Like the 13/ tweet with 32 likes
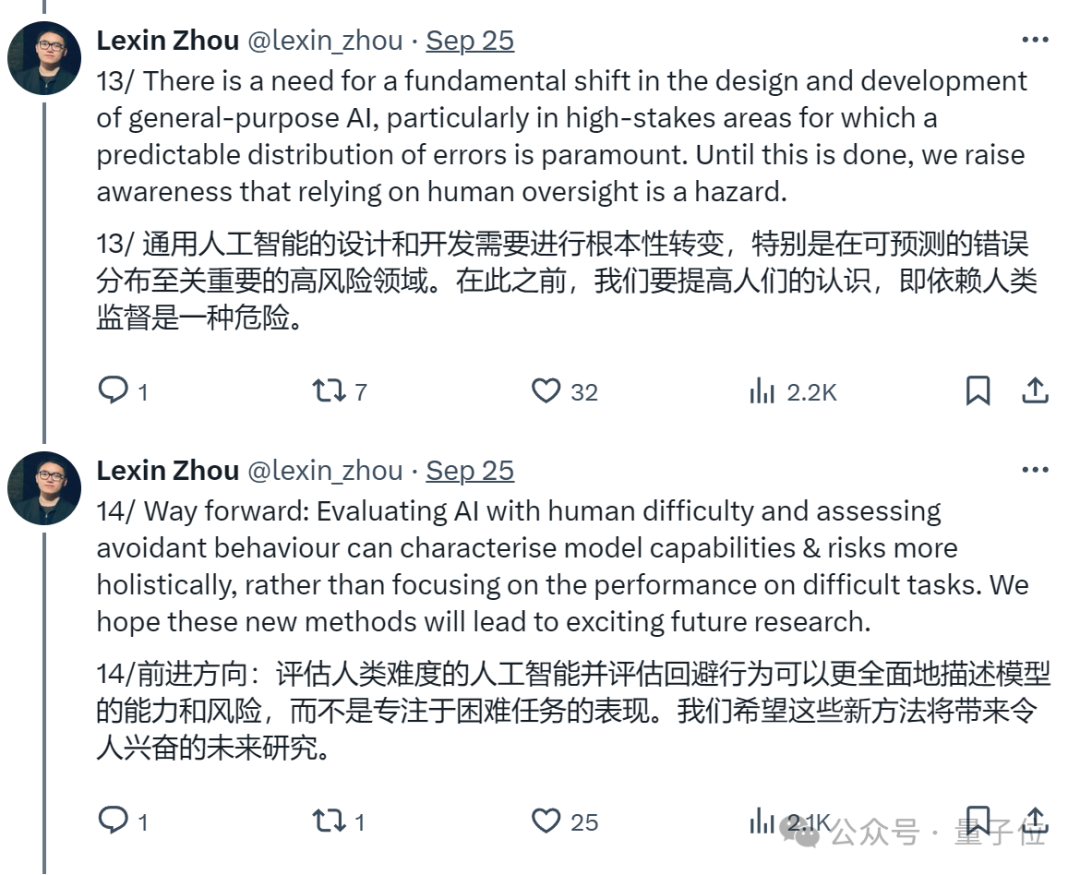Viewport: 1080px width, 875px height. click(x=546, y=390)
